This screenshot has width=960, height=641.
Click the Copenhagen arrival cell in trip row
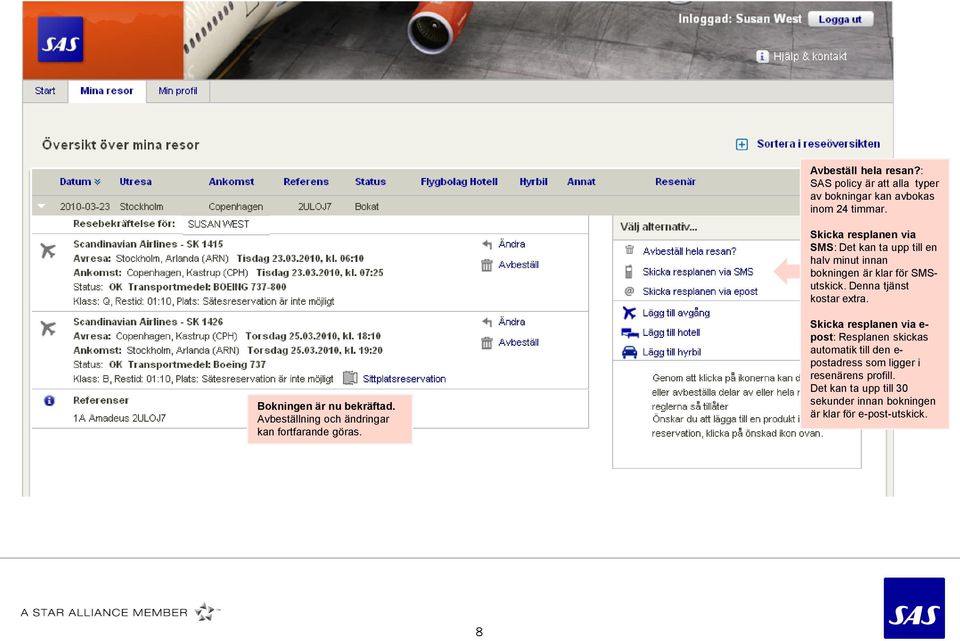235,207
